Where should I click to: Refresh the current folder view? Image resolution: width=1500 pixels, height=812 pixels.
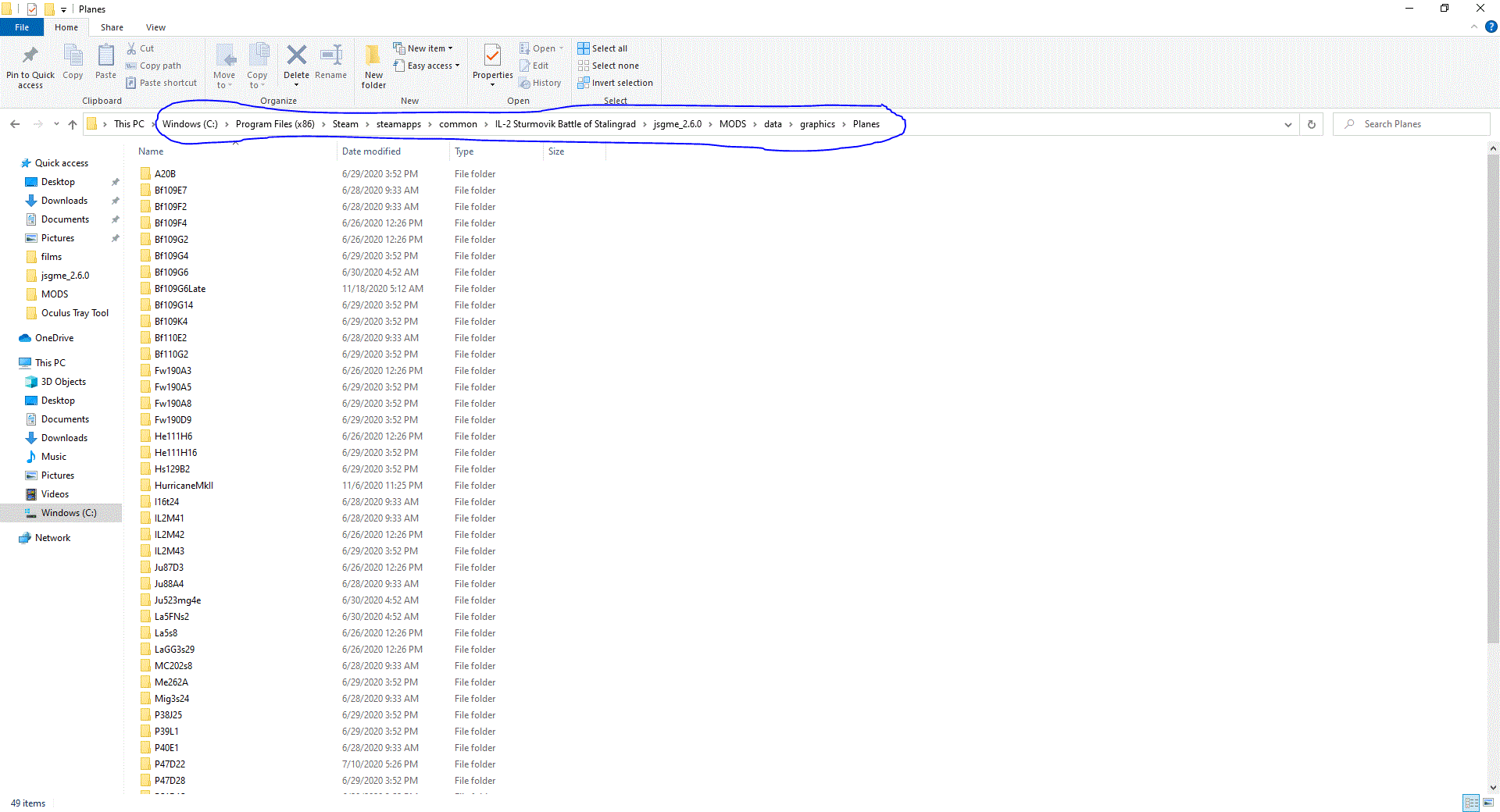point(1312,124)
